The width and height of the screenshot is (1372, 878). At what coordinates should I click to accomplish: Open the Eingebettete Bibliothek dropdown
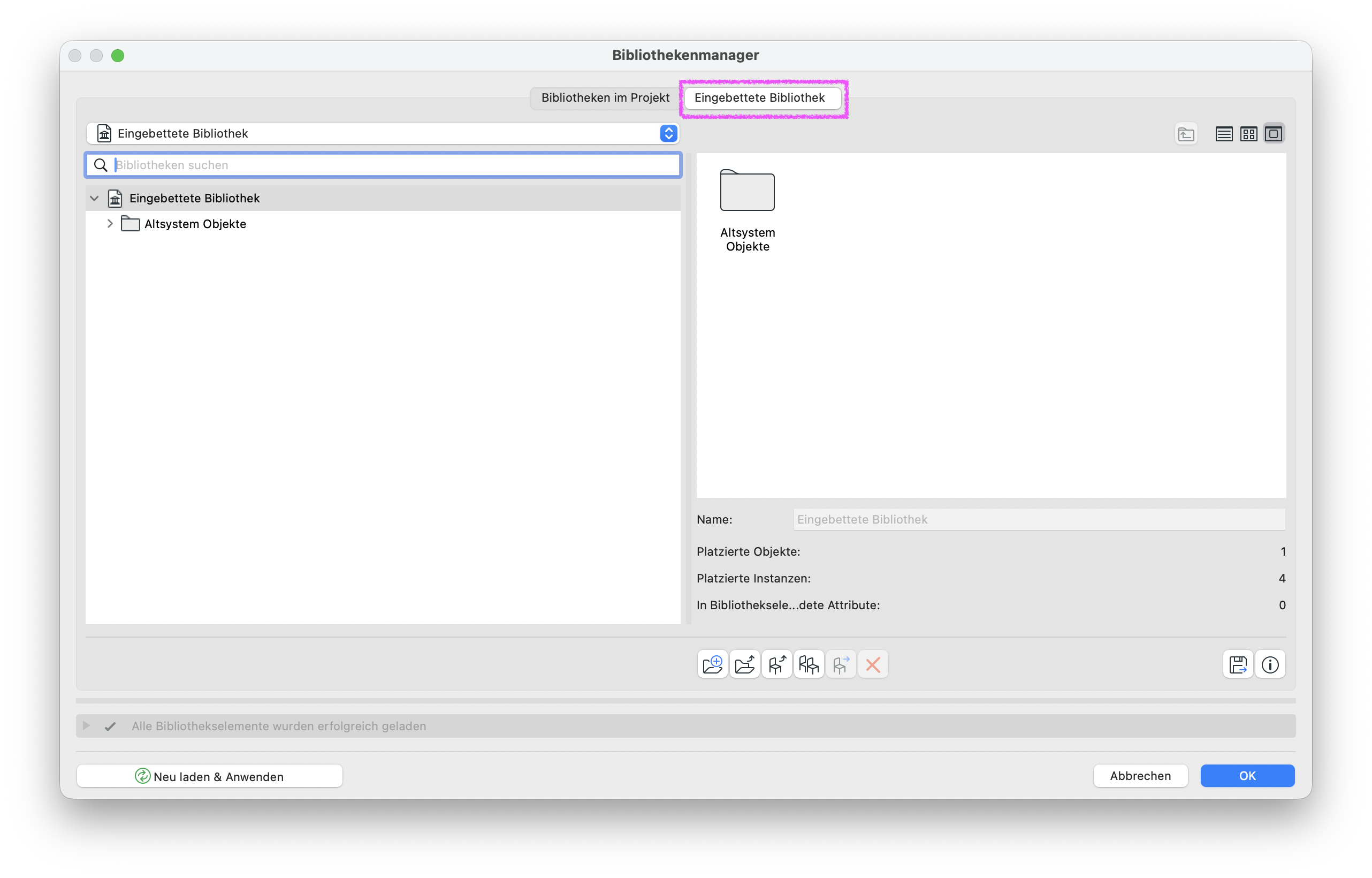tap(382, 133)
